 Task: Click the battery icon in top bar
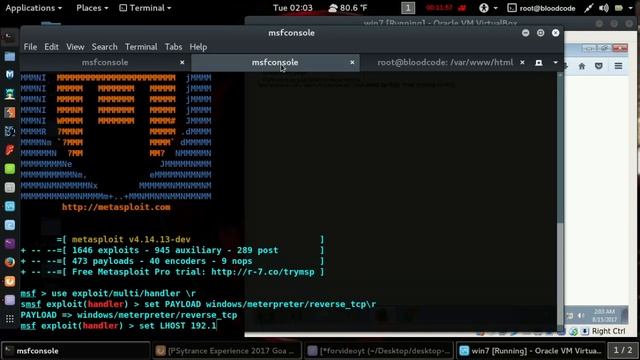pos(619,8)
